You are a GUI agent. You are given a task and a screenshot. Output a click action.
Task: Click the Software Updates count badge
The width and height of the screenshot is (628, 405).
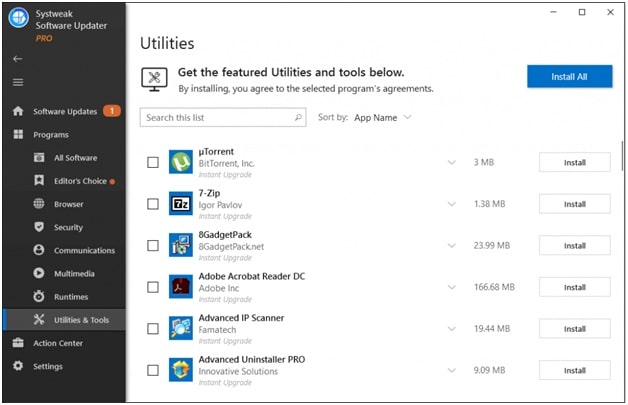click(112, 111)
